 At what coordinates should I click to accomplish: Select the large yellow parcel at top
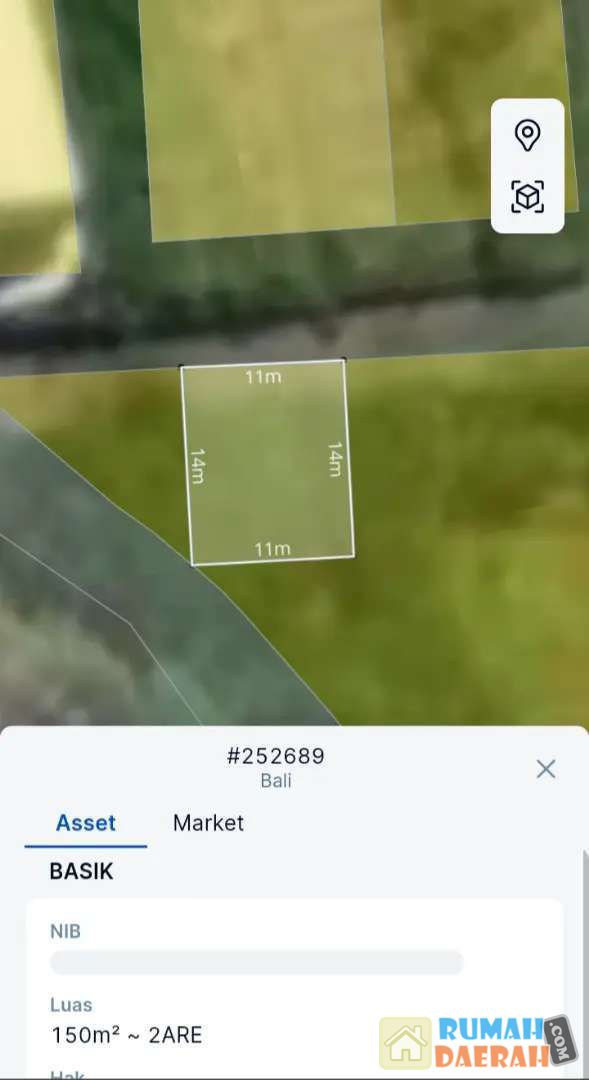tap(269, 117)
